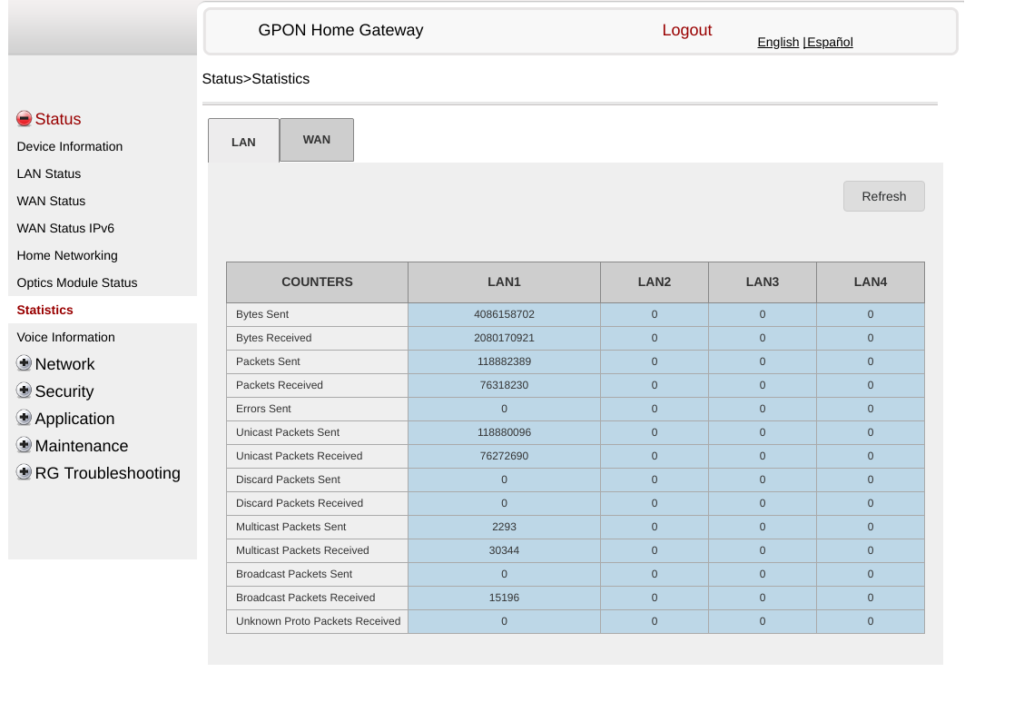Click the plus icon beside Network
The image size is (1024, 702).
pos(22,364)
